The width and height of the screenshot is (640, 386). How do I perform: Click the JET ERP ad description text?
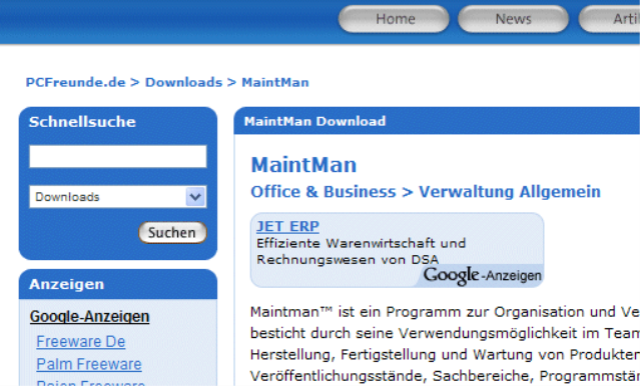[x=361, y=251]
